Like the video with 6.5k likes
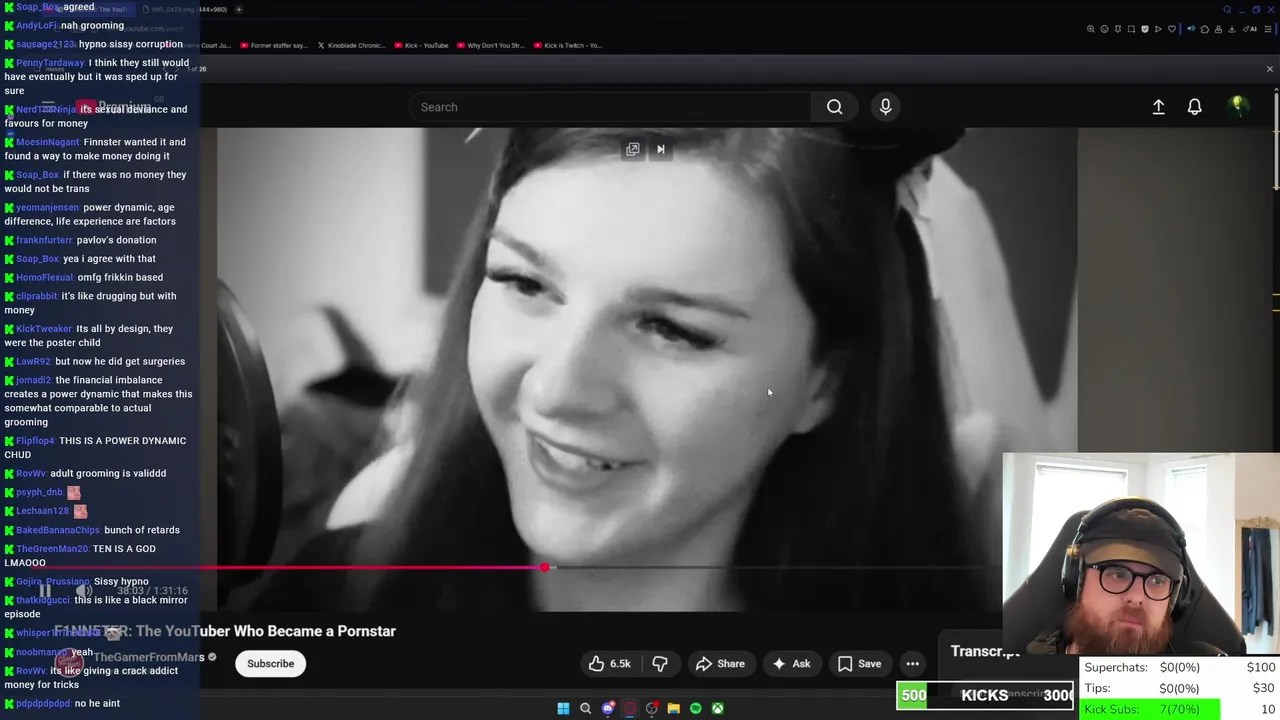The height and width of the screenshot is (720, 1280). pyautogui.click(x=609, y=664)
